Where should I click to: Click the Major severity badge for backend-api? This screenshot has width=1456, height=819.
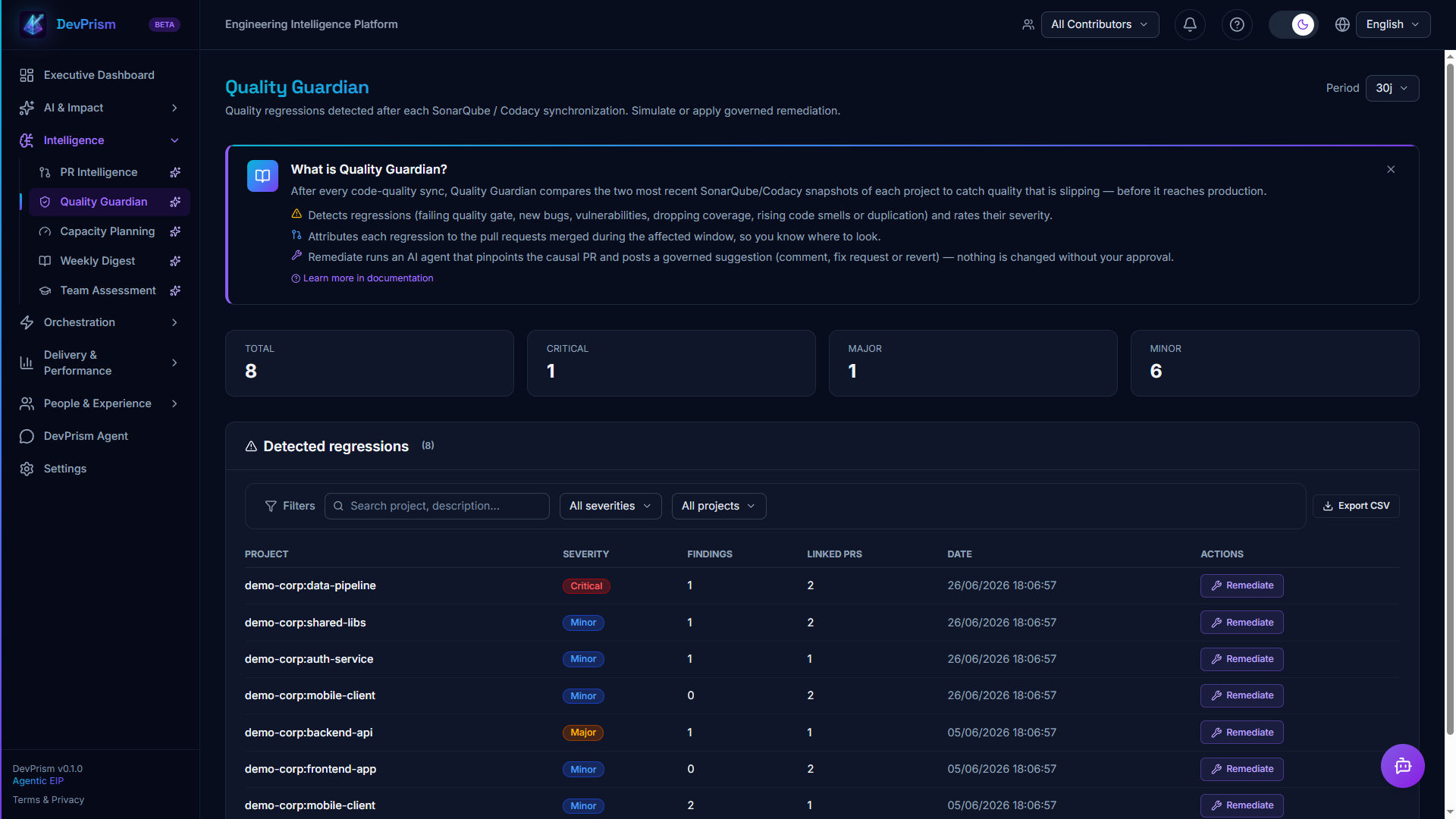582,733
